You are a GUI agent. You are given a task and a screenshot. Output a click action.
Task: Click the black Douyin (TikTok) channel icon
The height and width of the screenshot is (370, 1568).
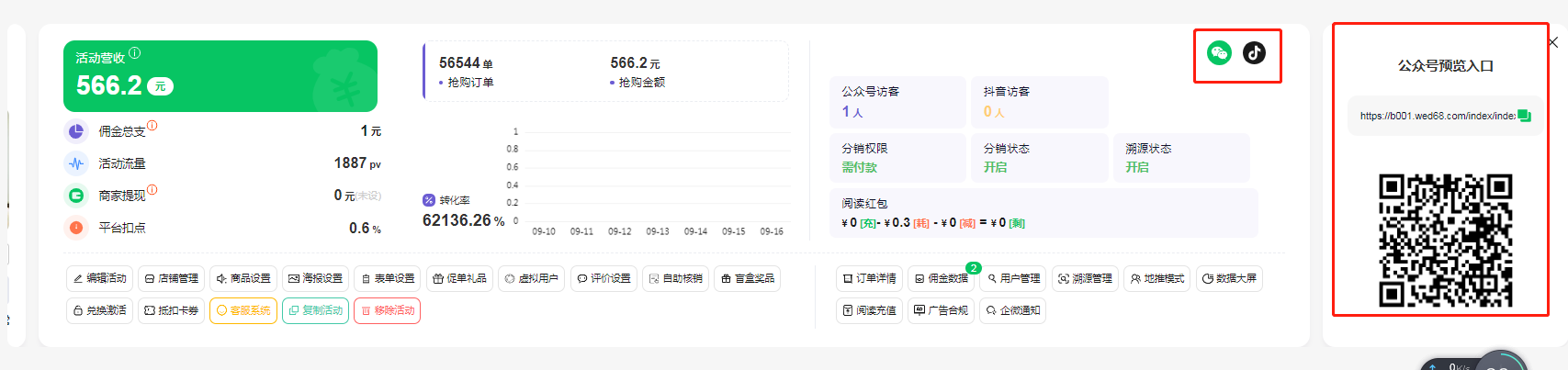pos(1254,52)
